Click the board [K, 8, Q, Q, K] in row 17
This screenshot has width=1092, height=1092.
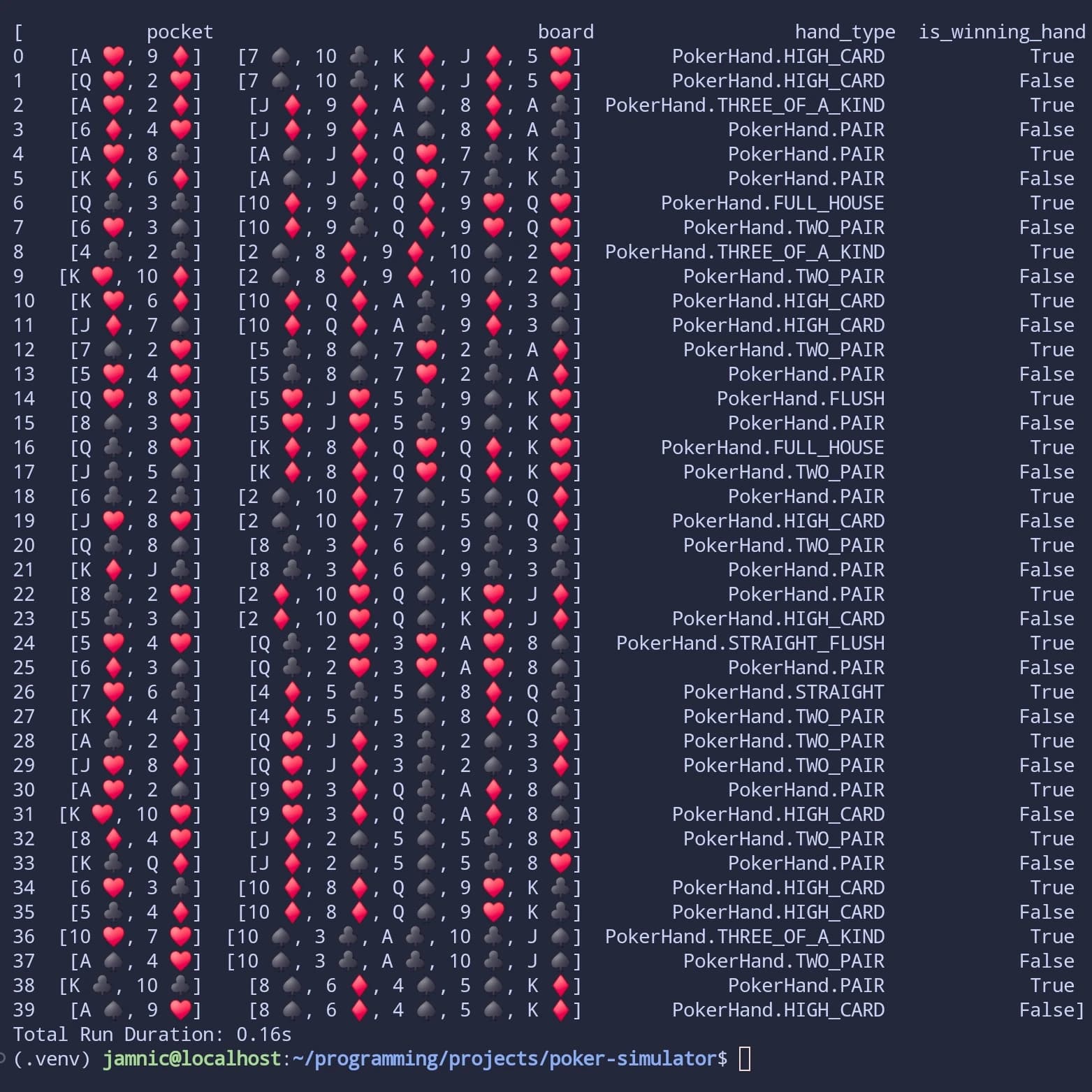pyautogui.click(x=415, y=472)
